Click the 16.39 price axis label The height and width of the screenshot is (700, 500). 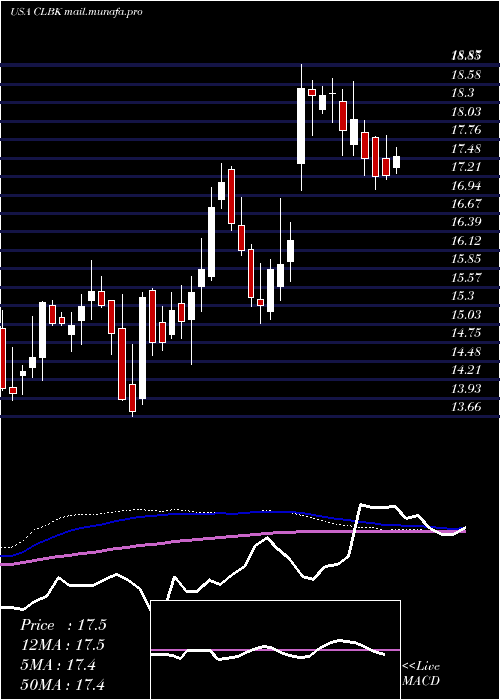pos(466,222)
